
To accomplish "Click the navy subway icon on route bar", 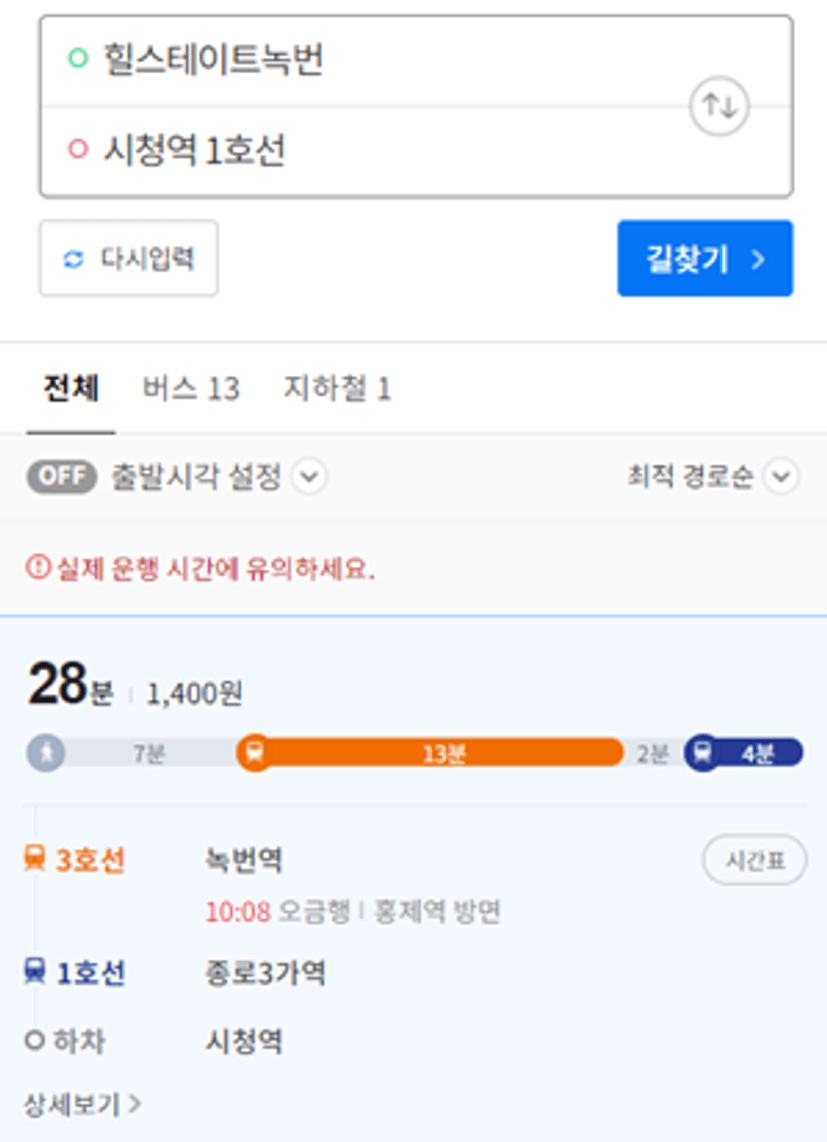I will pos(702,752).
